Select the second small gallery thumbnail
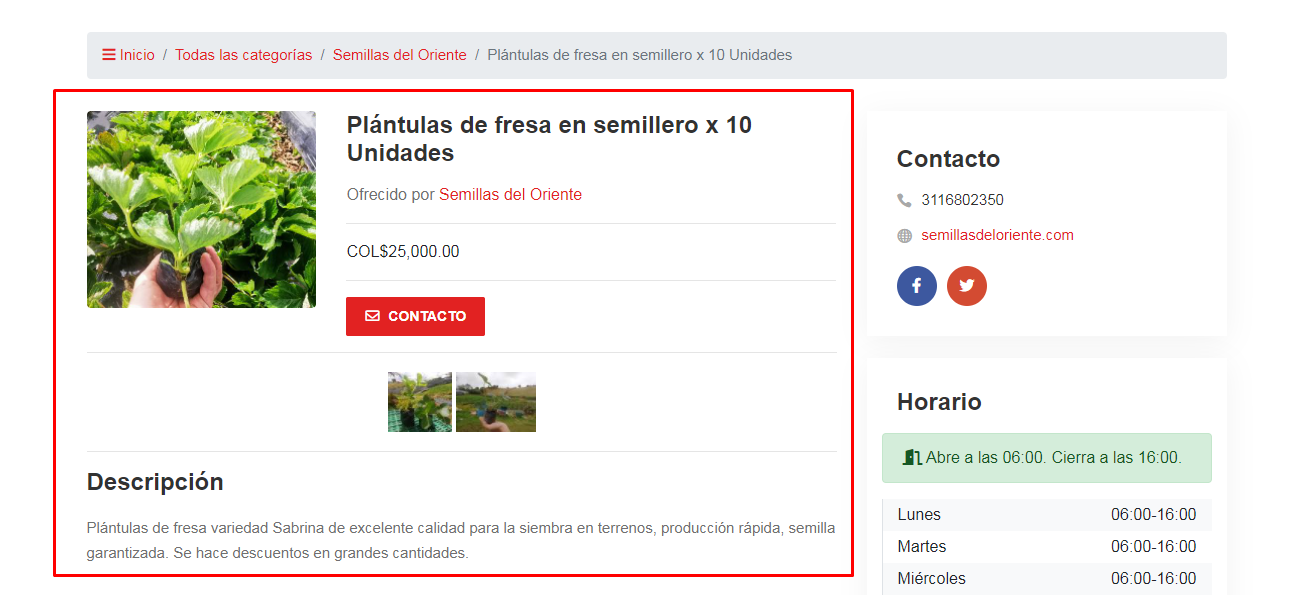The width and height of the screenshot is (1290, 595). point(496,402)
